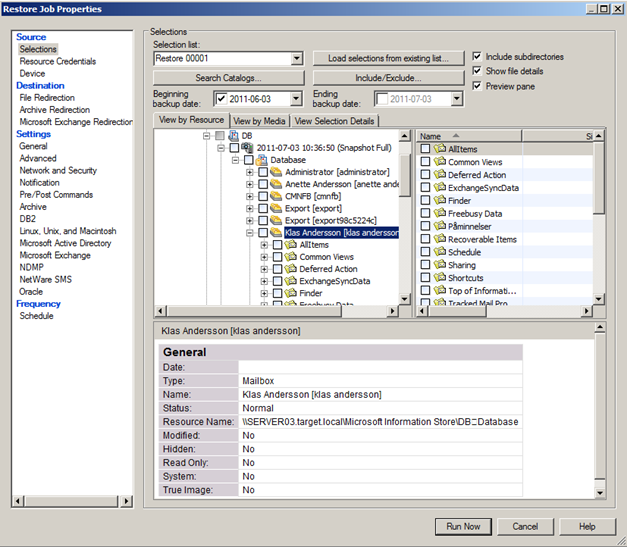Click the Anette Andersson mailbox folder icon
Viewport: 627px width, 547px height.
tap(276, 184)
